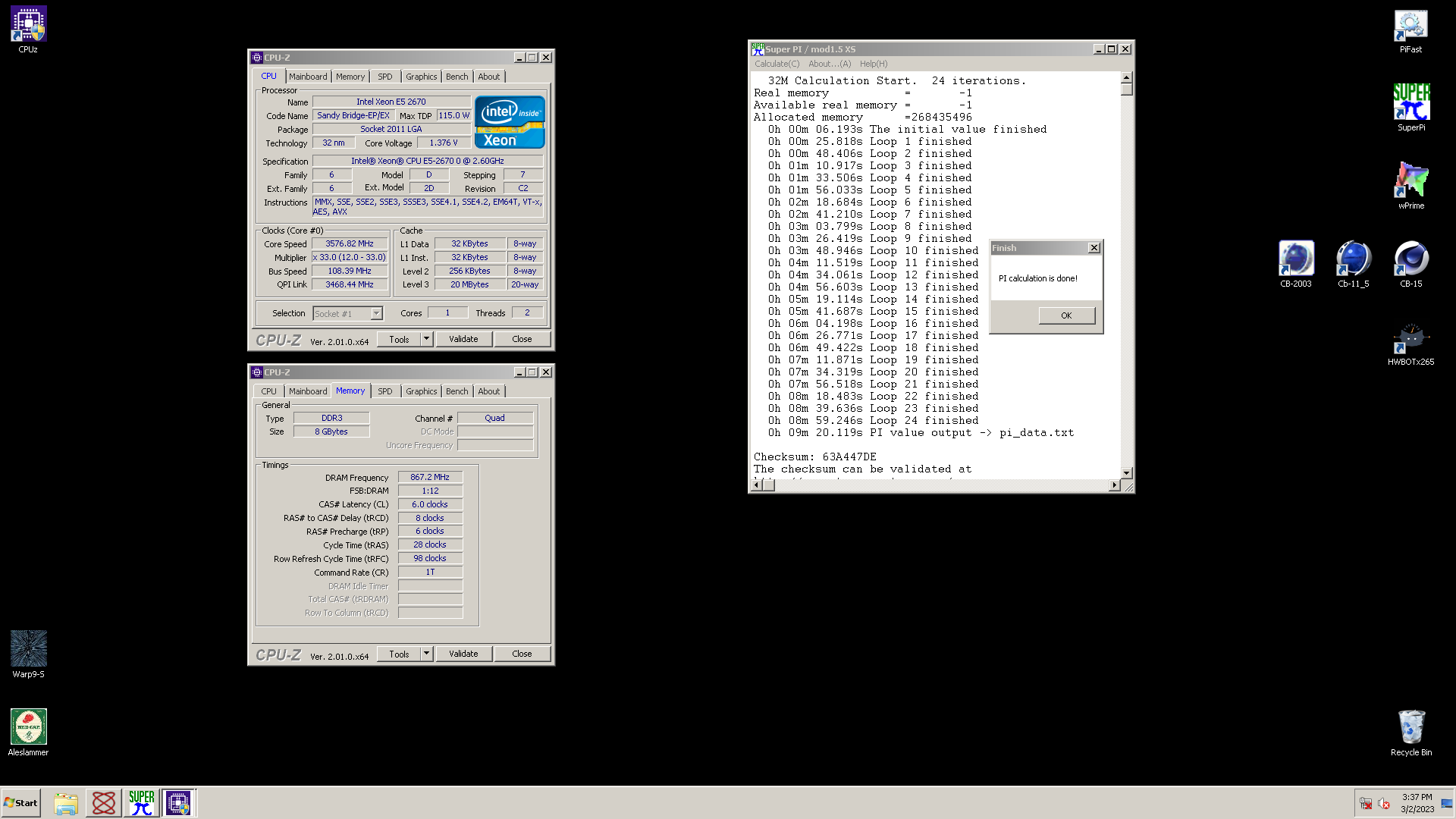This screenshot has width=1456, height=819.
Task: Switch to CPU tab in bottom CPU-Z
Action: (x=269, y=391)
